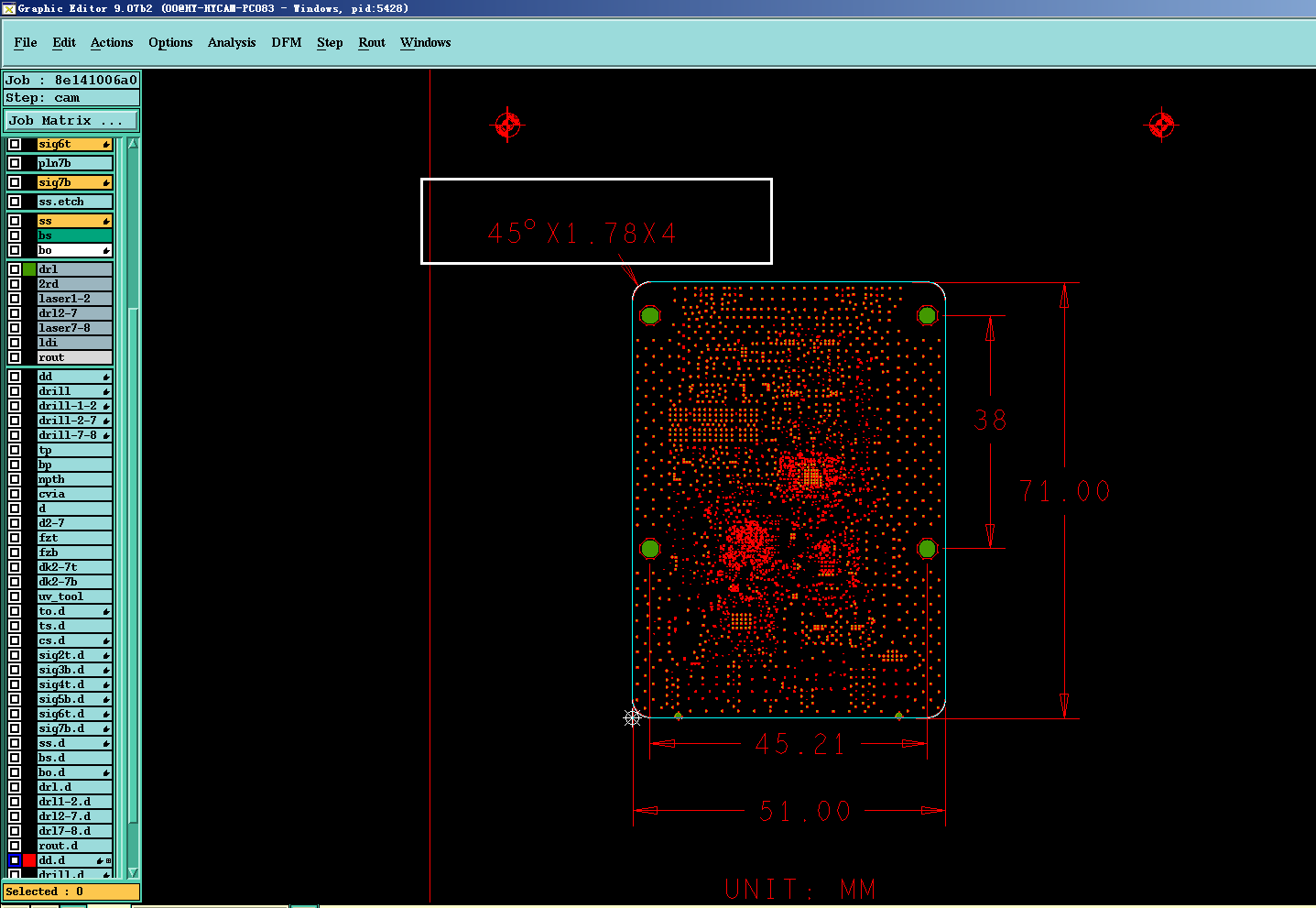Click the feature marker icon on sig3b.d layer
The width and height of the screenshot is (1316, 908).
tap(106, 671)
